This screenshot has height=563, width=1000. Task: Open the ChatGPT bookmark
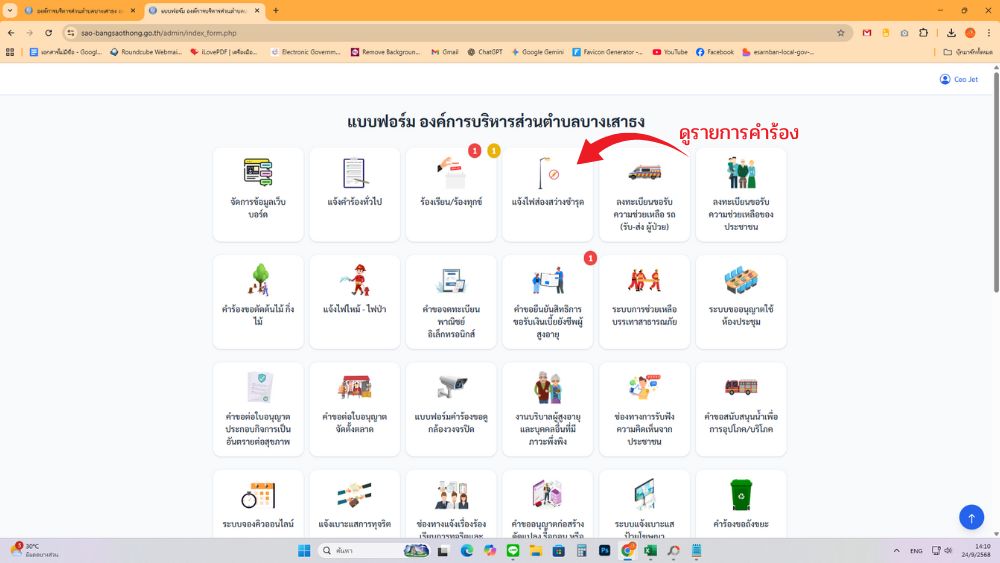pos(485,52)
